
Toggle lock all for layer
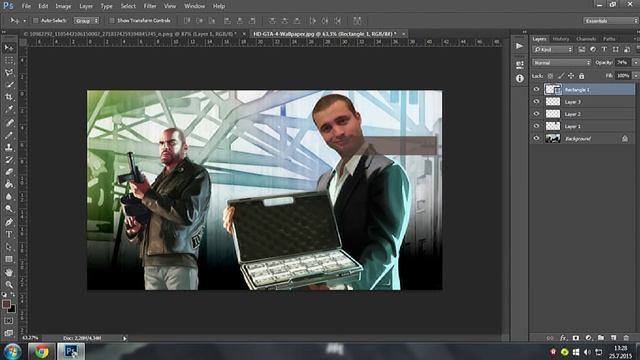581,76
